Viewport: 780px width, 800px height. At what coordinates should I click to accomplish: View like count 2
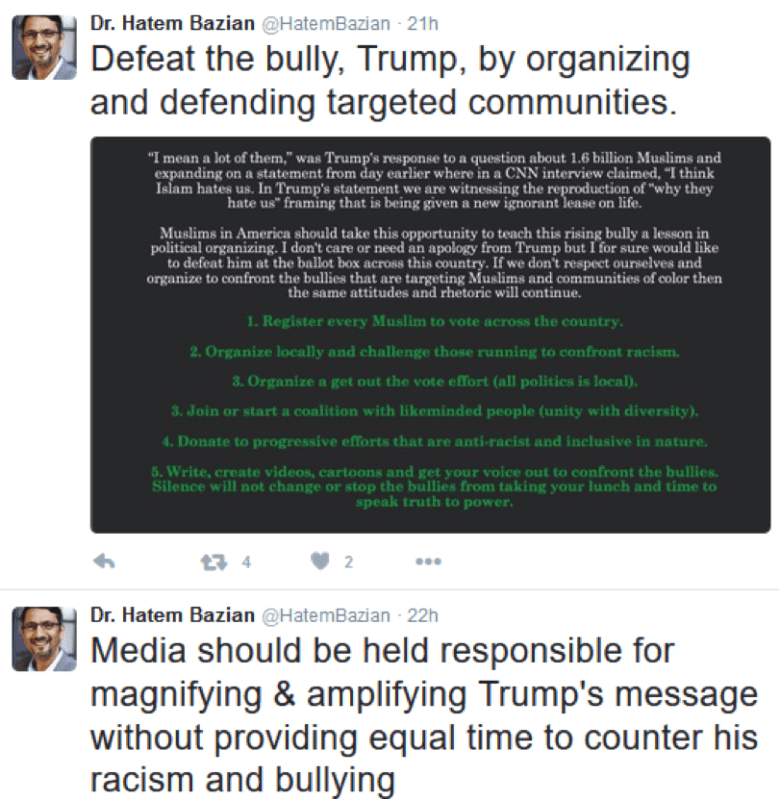[348, 562]
